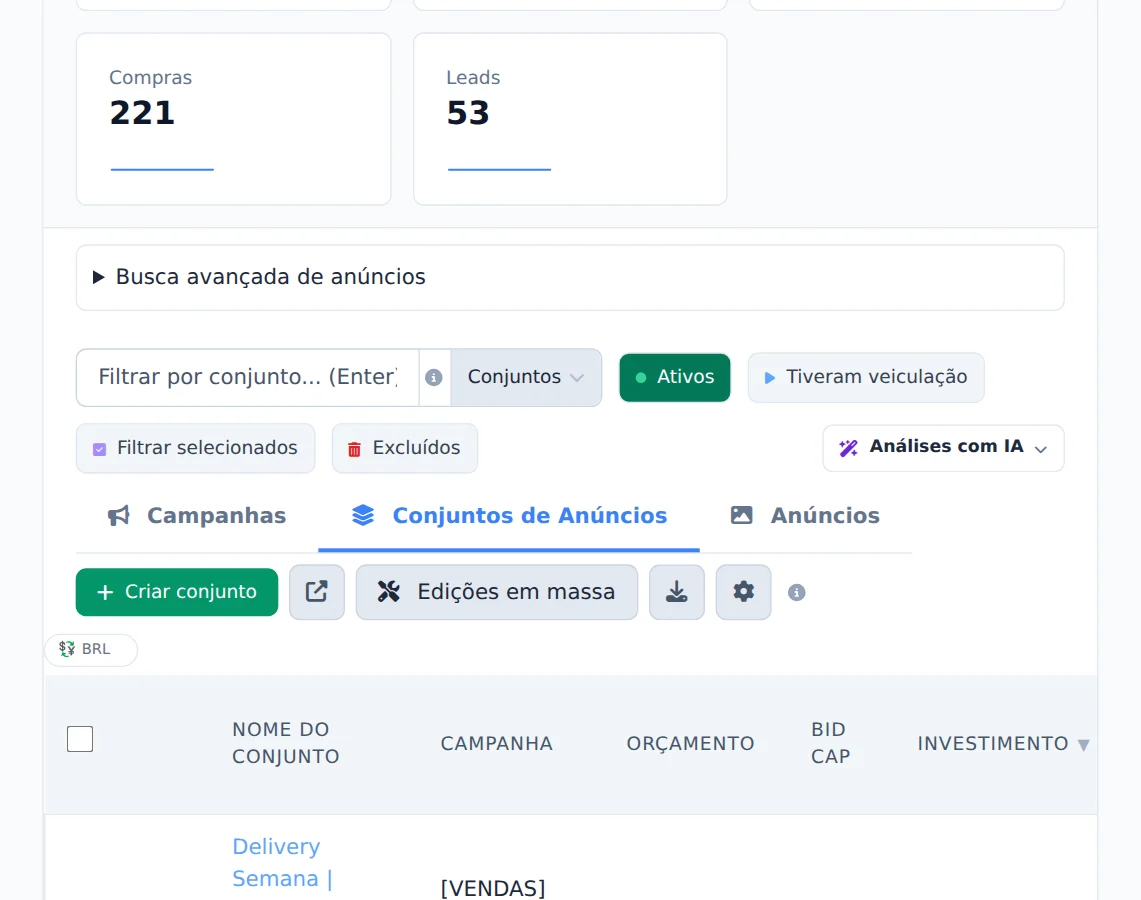
Task: Enable Filtrar selecionados filter
Action: [196, 448]
